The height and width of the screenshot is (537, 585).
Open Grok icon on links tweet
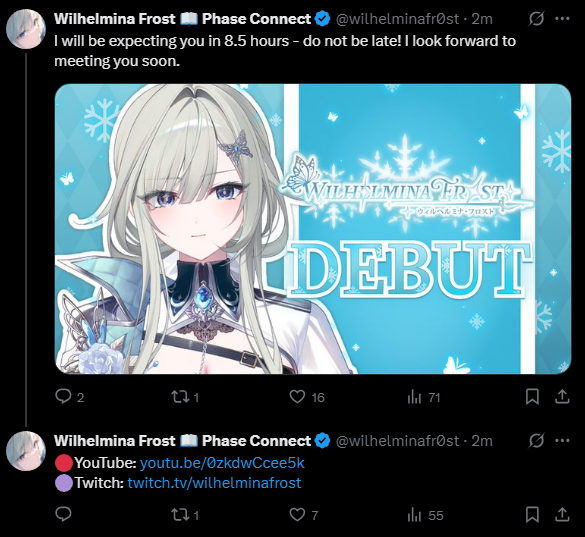pyautogui.click(x=536, y=441)
